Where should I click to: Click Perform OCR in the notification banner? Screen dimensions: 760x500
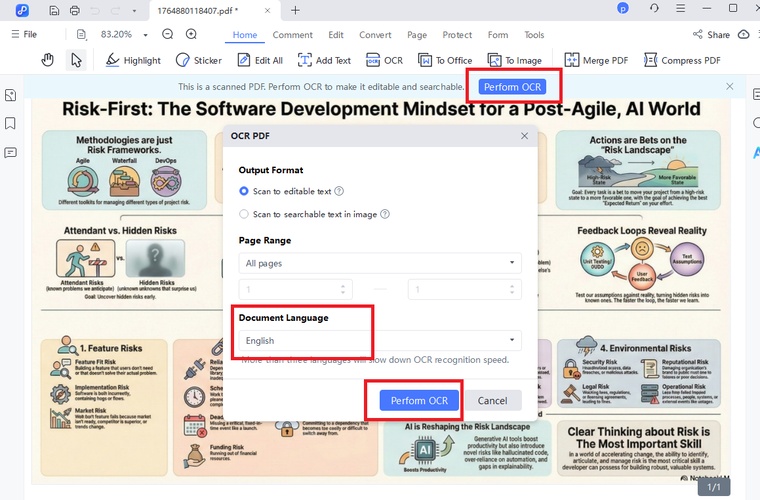tap(512, 87)
